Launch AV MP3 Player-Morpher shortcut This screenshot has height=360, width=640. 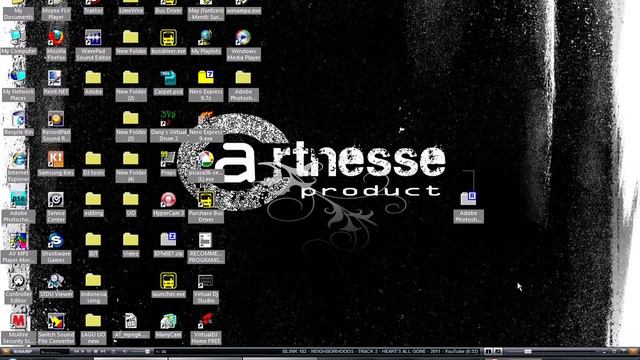(18, 240)
